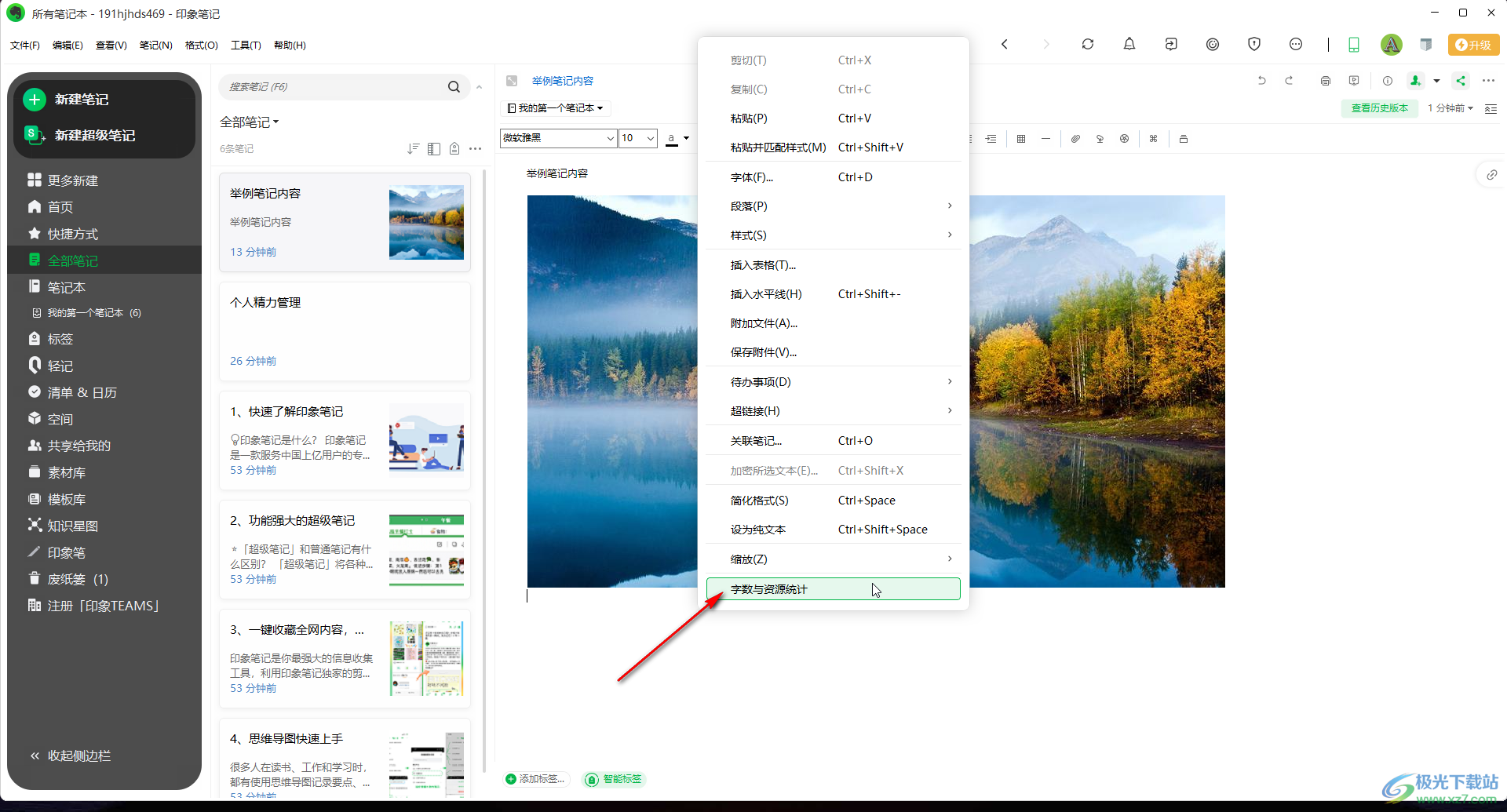Choose 字体(F)... from context menu
Viewport: 1507px width, 812px height.
pos(833,177)
